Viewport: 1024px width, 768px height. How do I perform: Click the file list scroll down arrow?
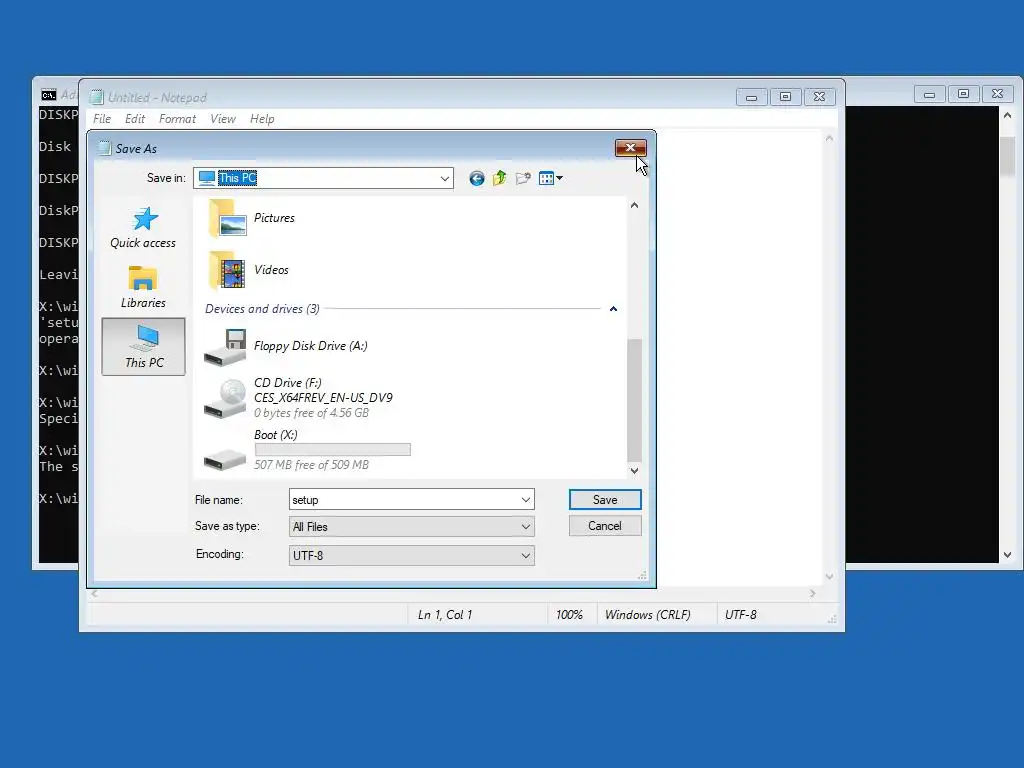[634, 471]
